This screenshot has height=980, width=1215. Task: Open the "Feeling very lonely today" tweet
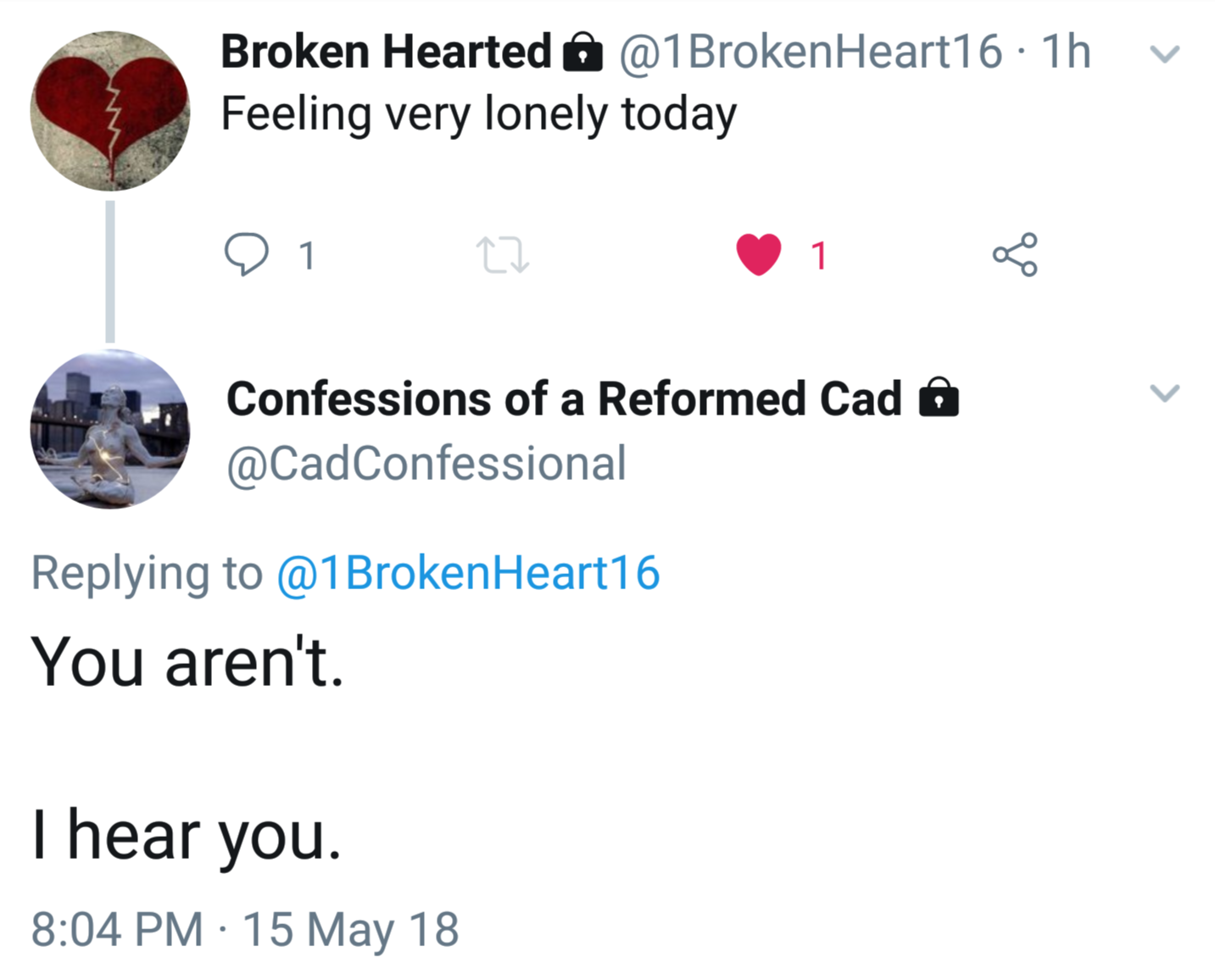(478, 114)
